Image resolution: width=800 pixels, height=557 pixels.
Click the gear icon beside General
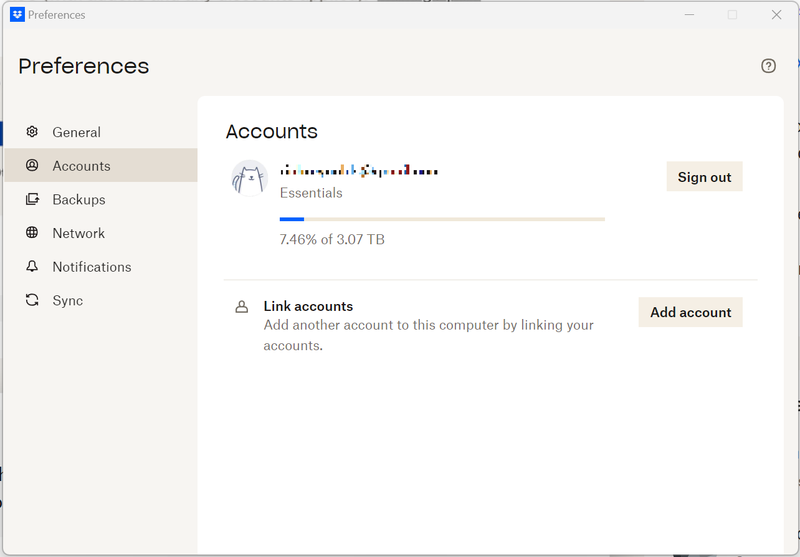(32, 132)
